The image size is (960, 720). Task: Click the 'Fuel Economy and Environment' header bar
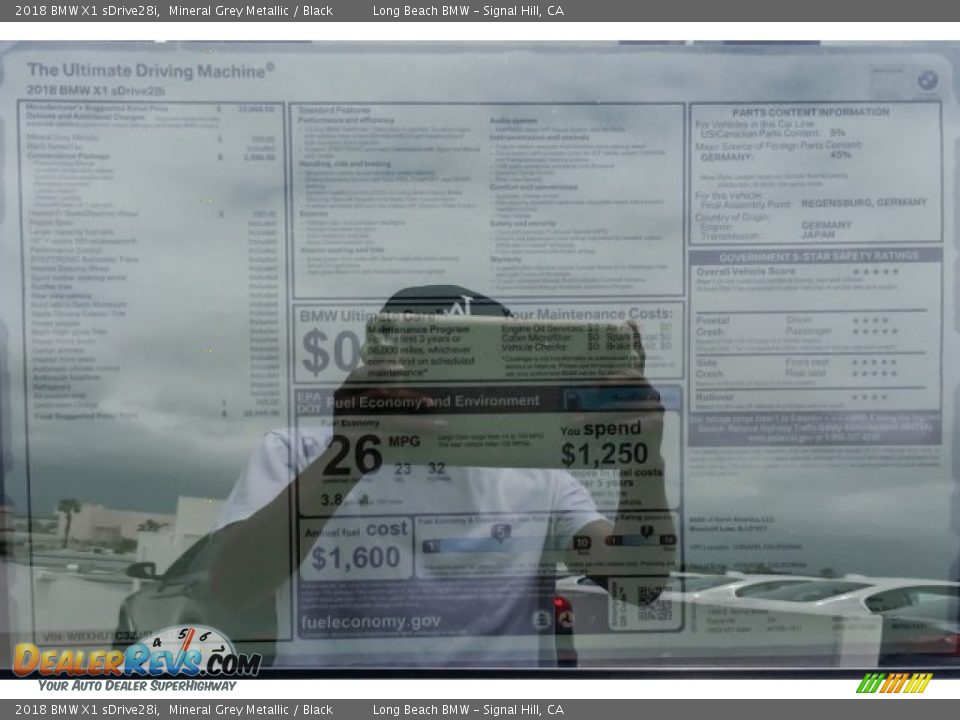tap(433, 401)
